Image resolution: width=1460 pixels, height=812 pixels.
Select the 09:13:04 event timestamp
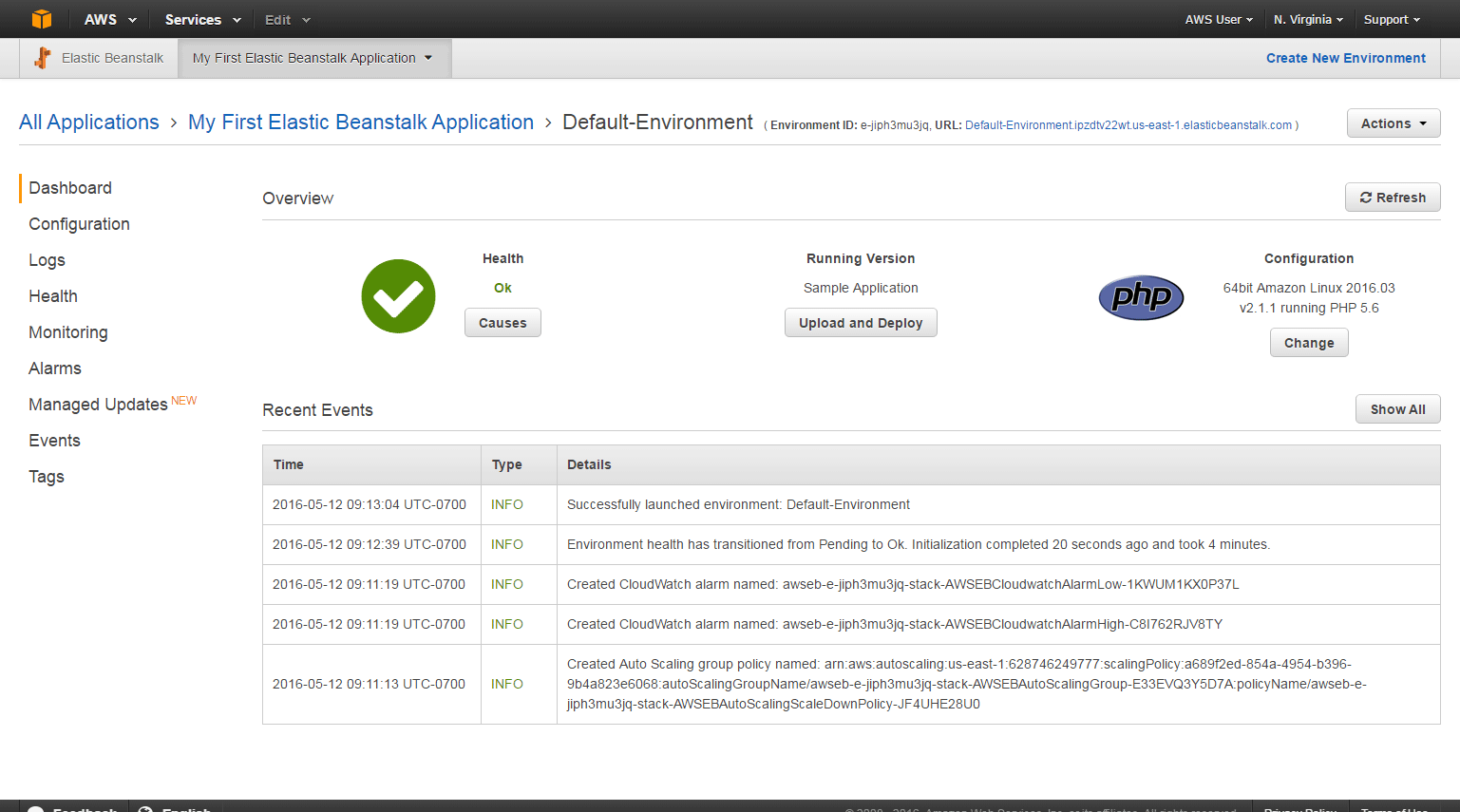(370, 504)
